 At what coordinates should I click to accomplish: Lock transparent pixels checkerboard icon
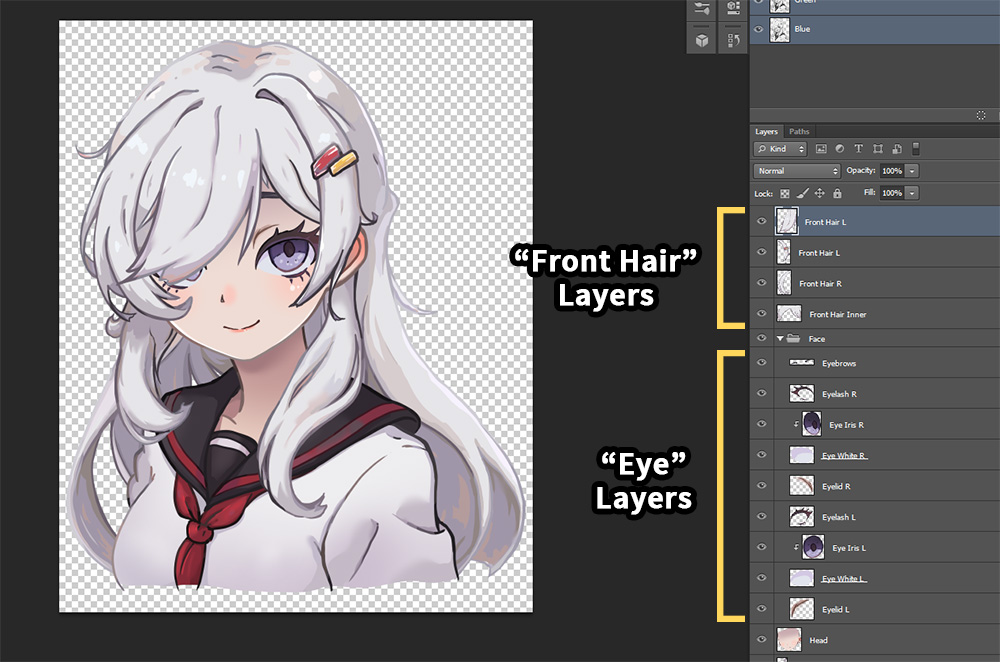pos(784,193)
